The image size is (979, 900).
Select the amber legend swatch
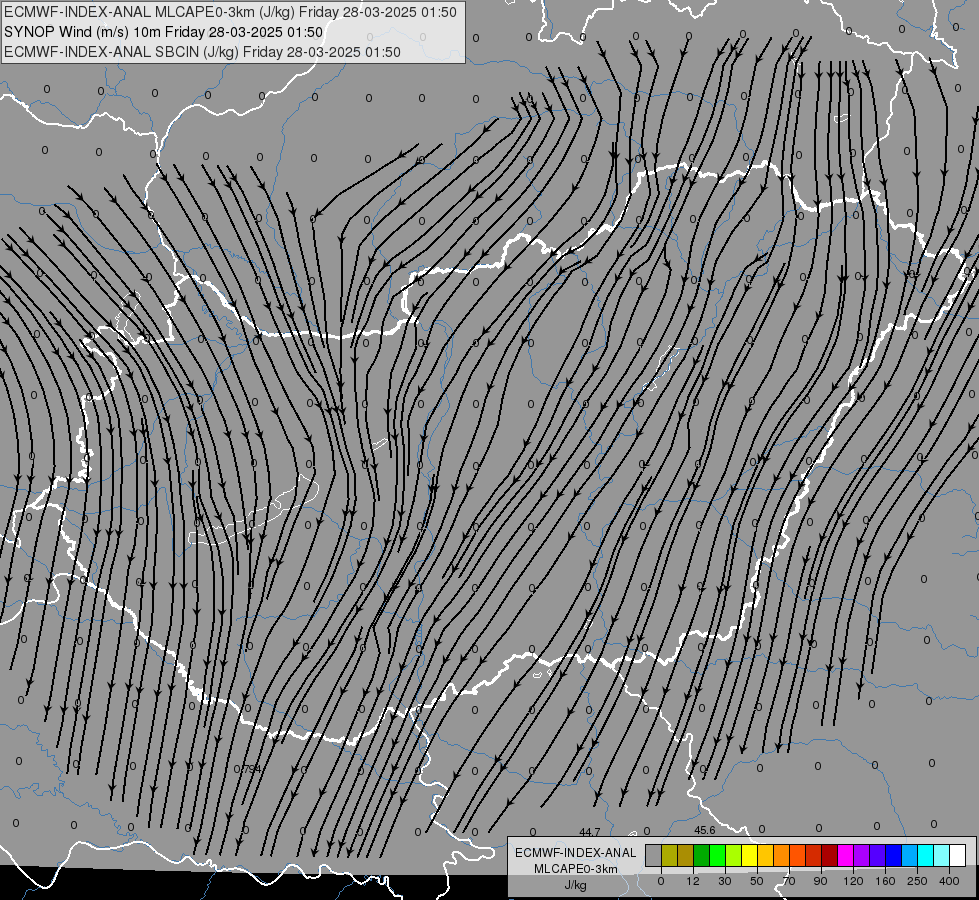click(x=765, y=855)
